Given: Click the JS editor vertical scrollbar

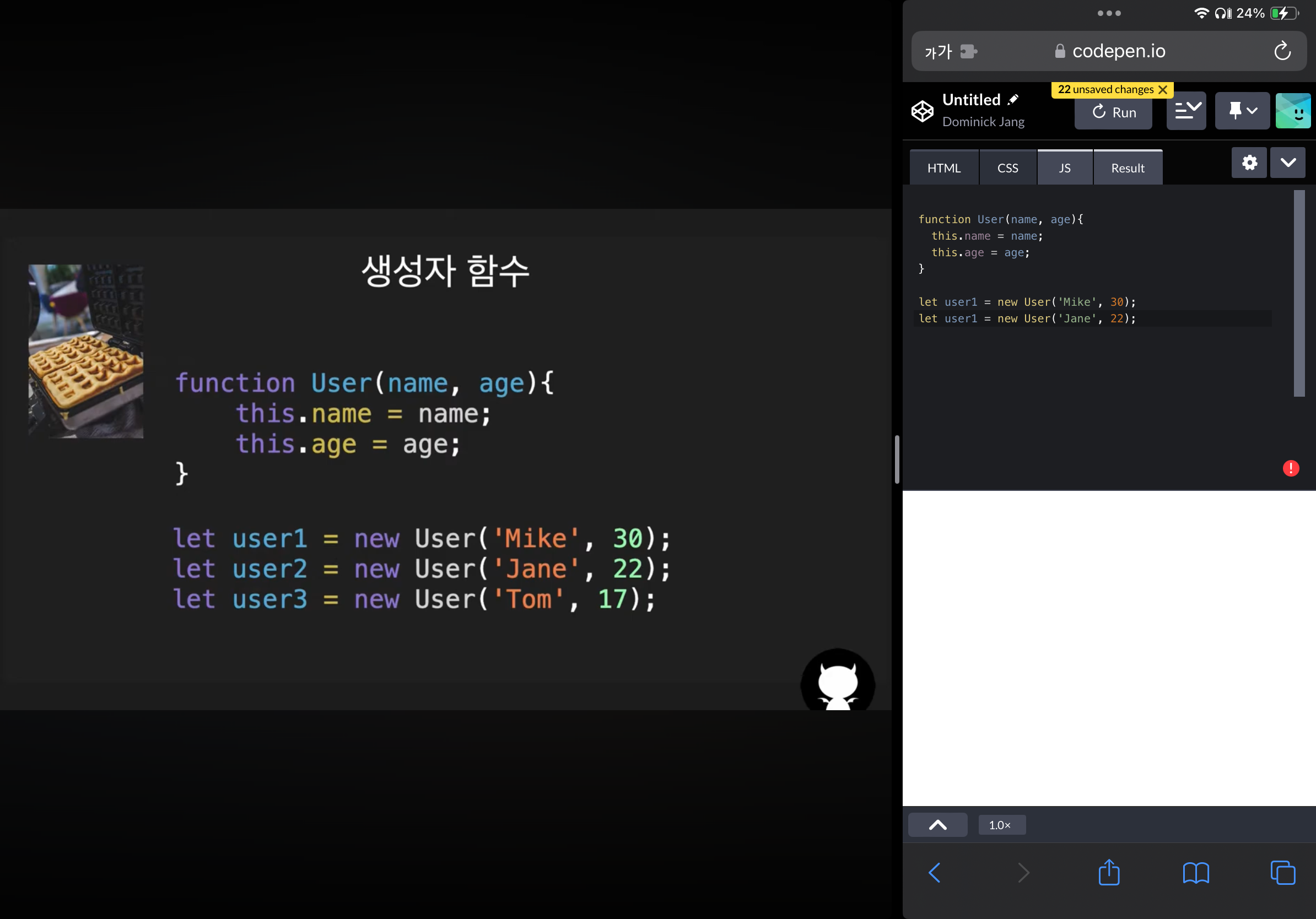Looking at the screenshot, I should click(x=1299, y=293).
